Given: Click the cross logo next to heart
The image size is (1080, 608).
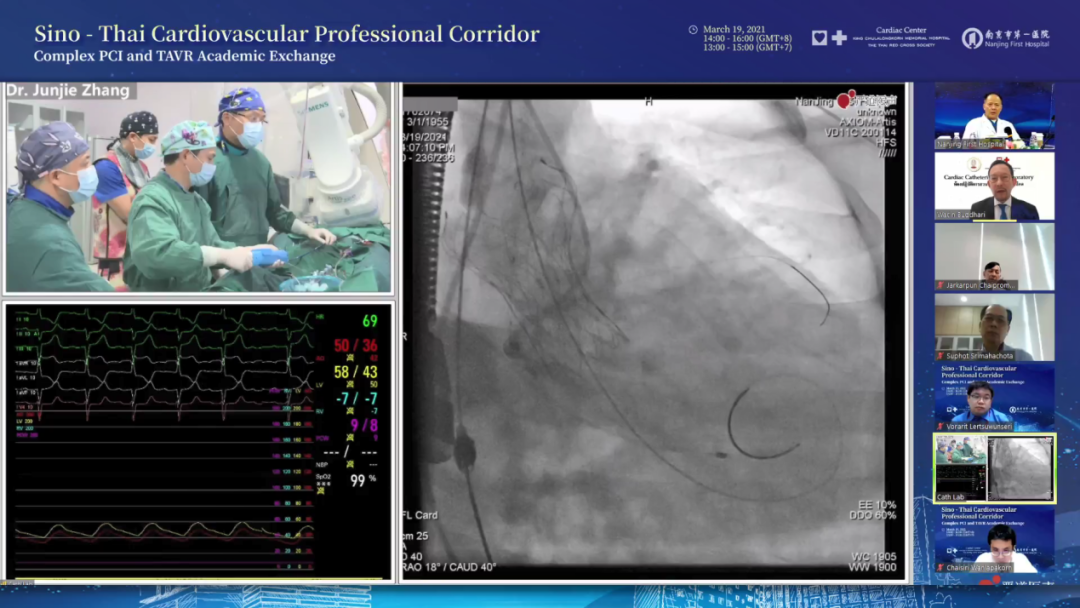Looking at the screenshot, I should [839, 38].
